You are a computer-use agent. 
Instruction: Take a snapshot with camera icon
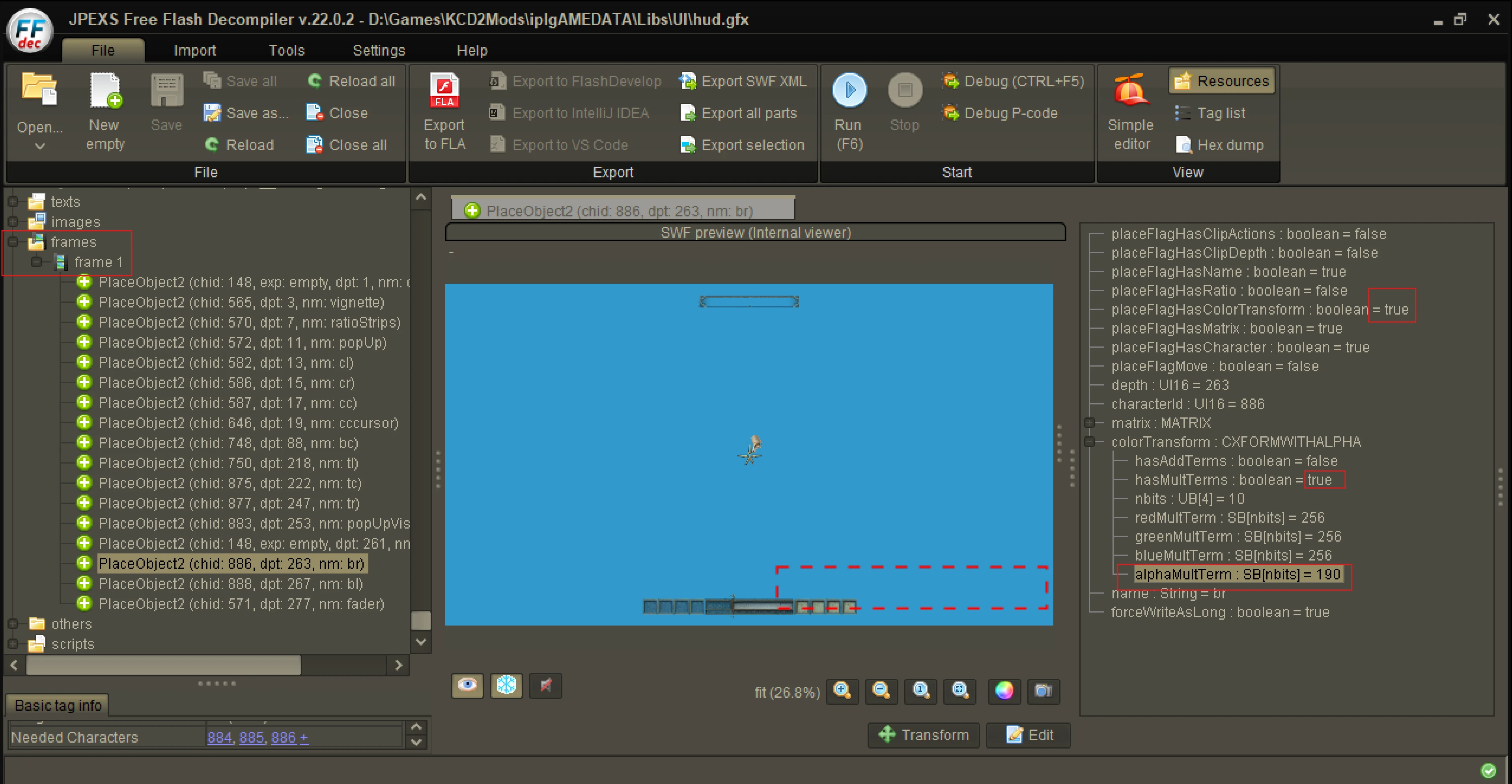point(1043,691)
